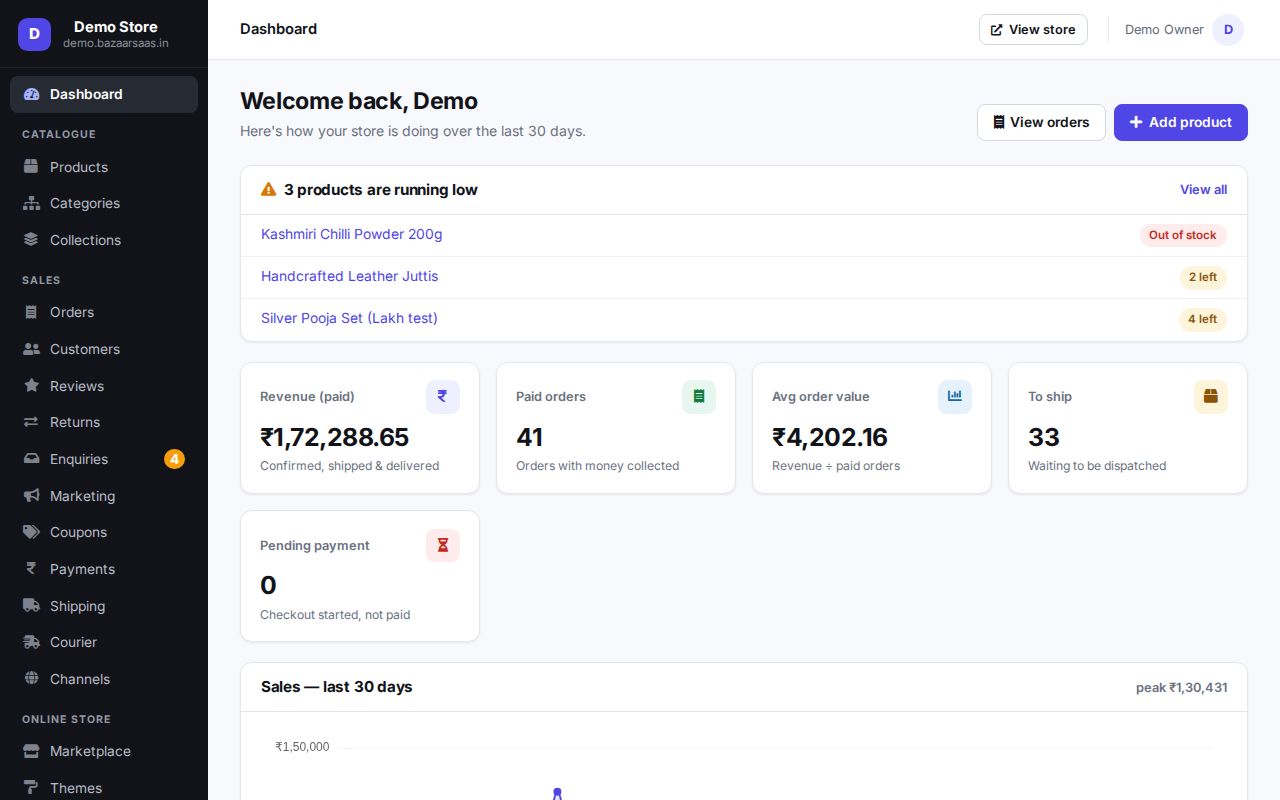
Task: Open Themes in the sidebar
Action: (x=104, y=788)
